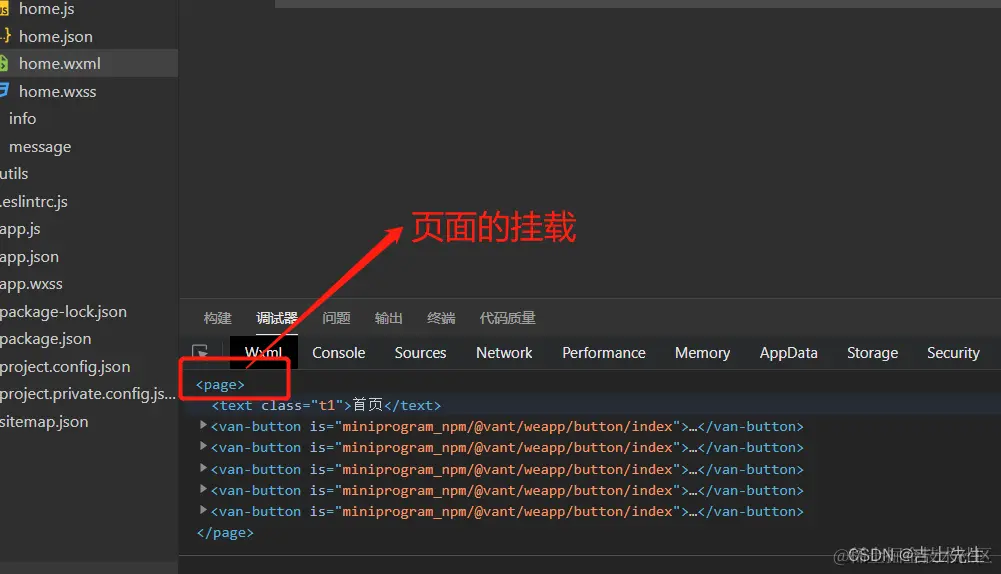Screen dimensions: 1001x574
Task: Open the Storage devtools tab
Action: 872,353
